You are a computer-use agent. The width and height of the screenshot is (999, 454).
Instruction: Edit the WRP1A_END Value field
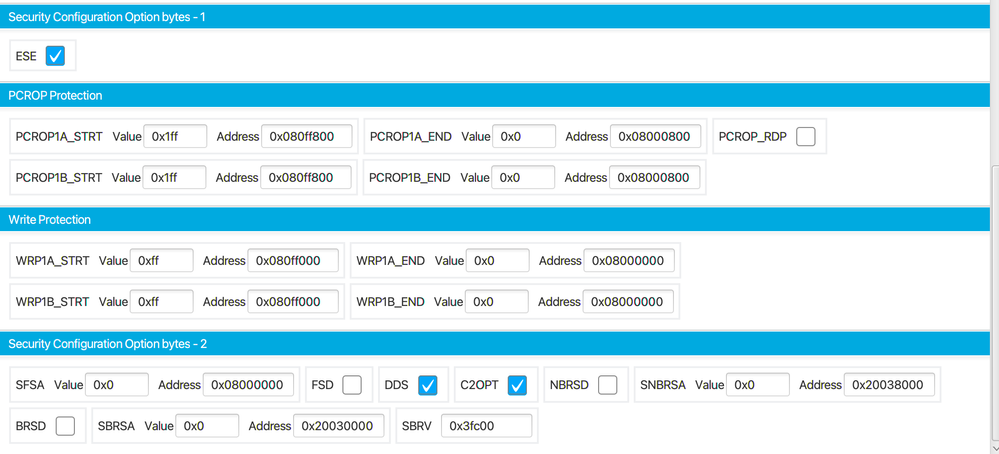(498, 260)
